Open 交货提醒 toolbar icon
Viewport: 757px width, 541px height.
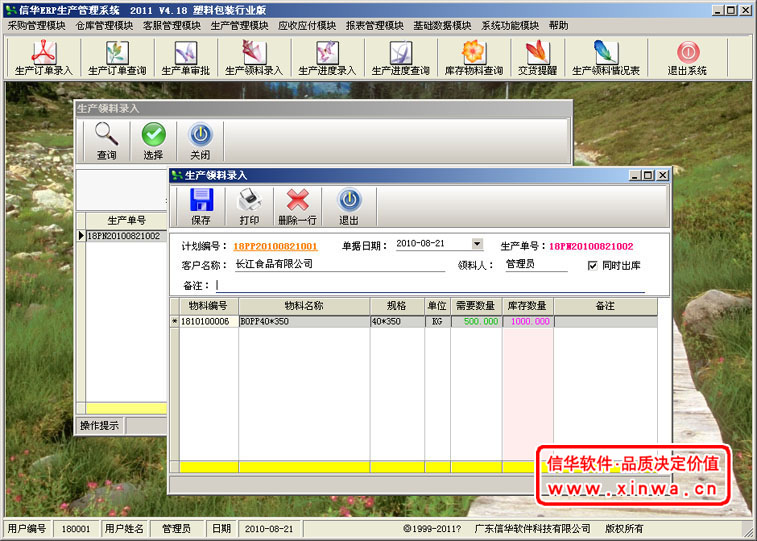coord(537,58)
